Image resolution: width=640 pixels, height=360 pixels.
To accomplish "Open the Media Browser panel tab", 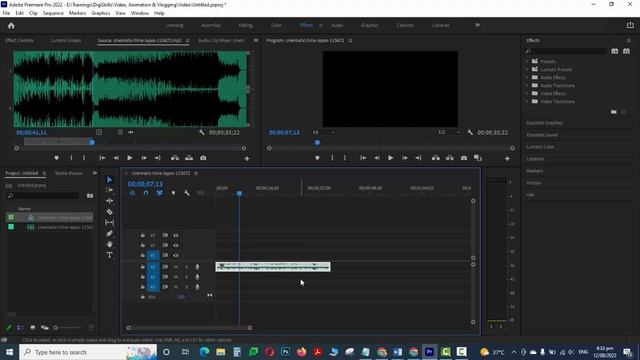I will [x=69, y=173].
